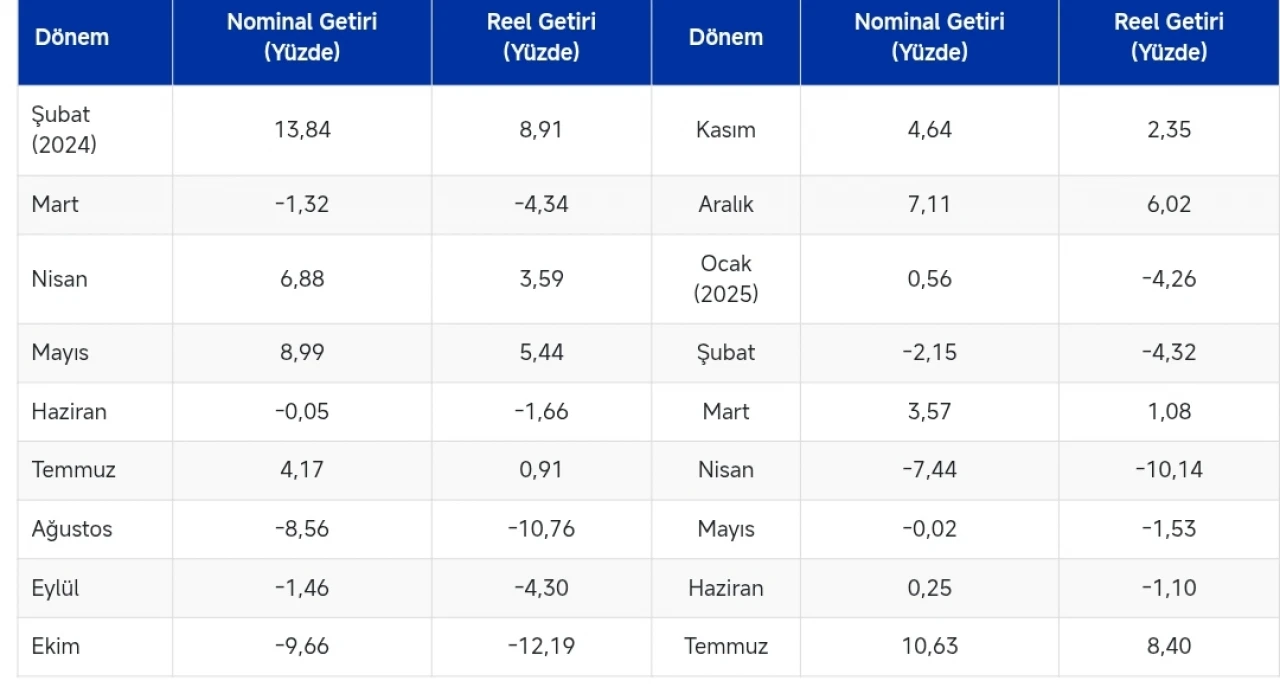
Task: Click the Şubat (2024) period cell
Action: tap(63, 130)
